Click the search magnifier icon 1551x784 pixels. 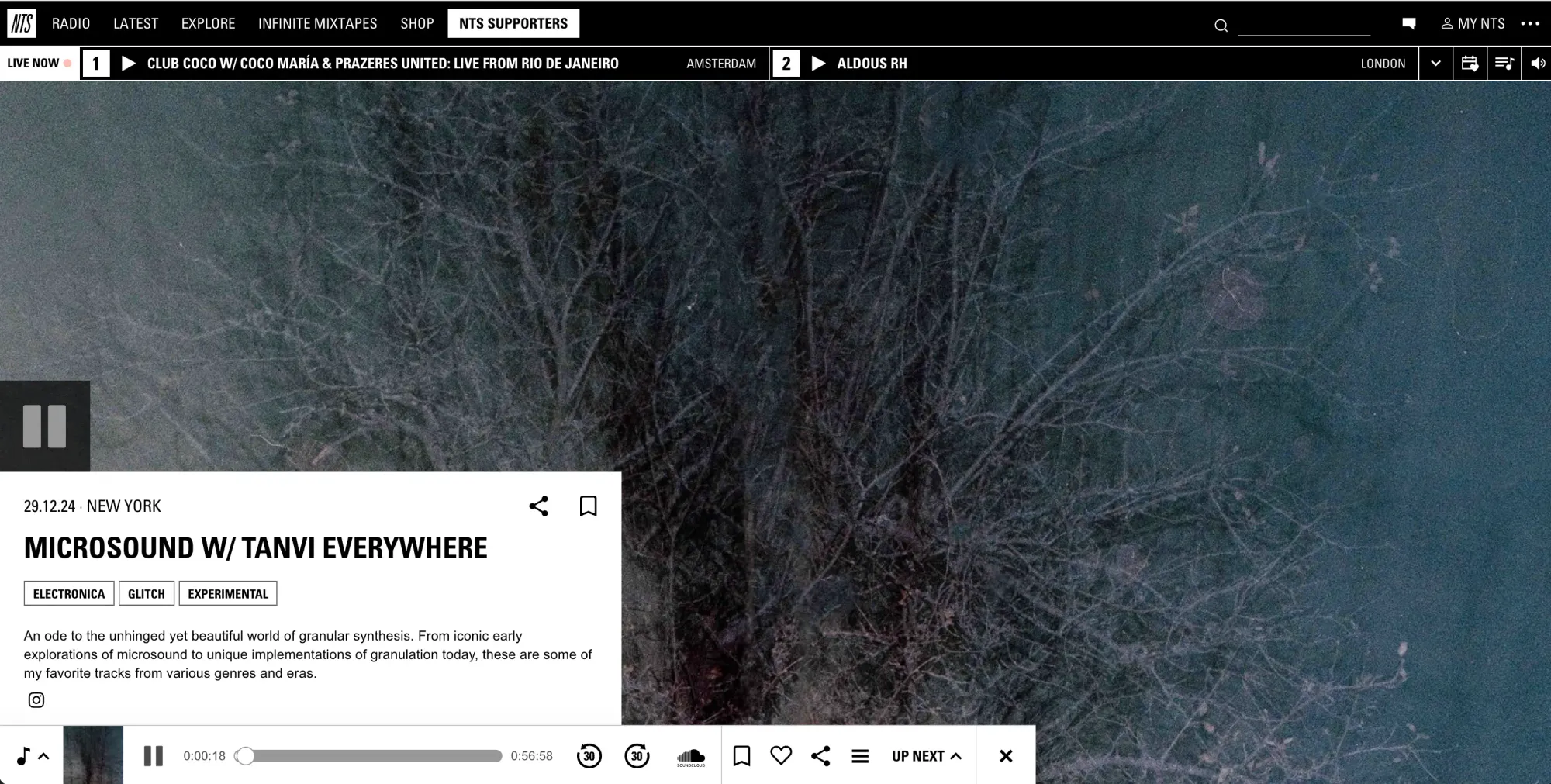click(x=1221, y=26)
